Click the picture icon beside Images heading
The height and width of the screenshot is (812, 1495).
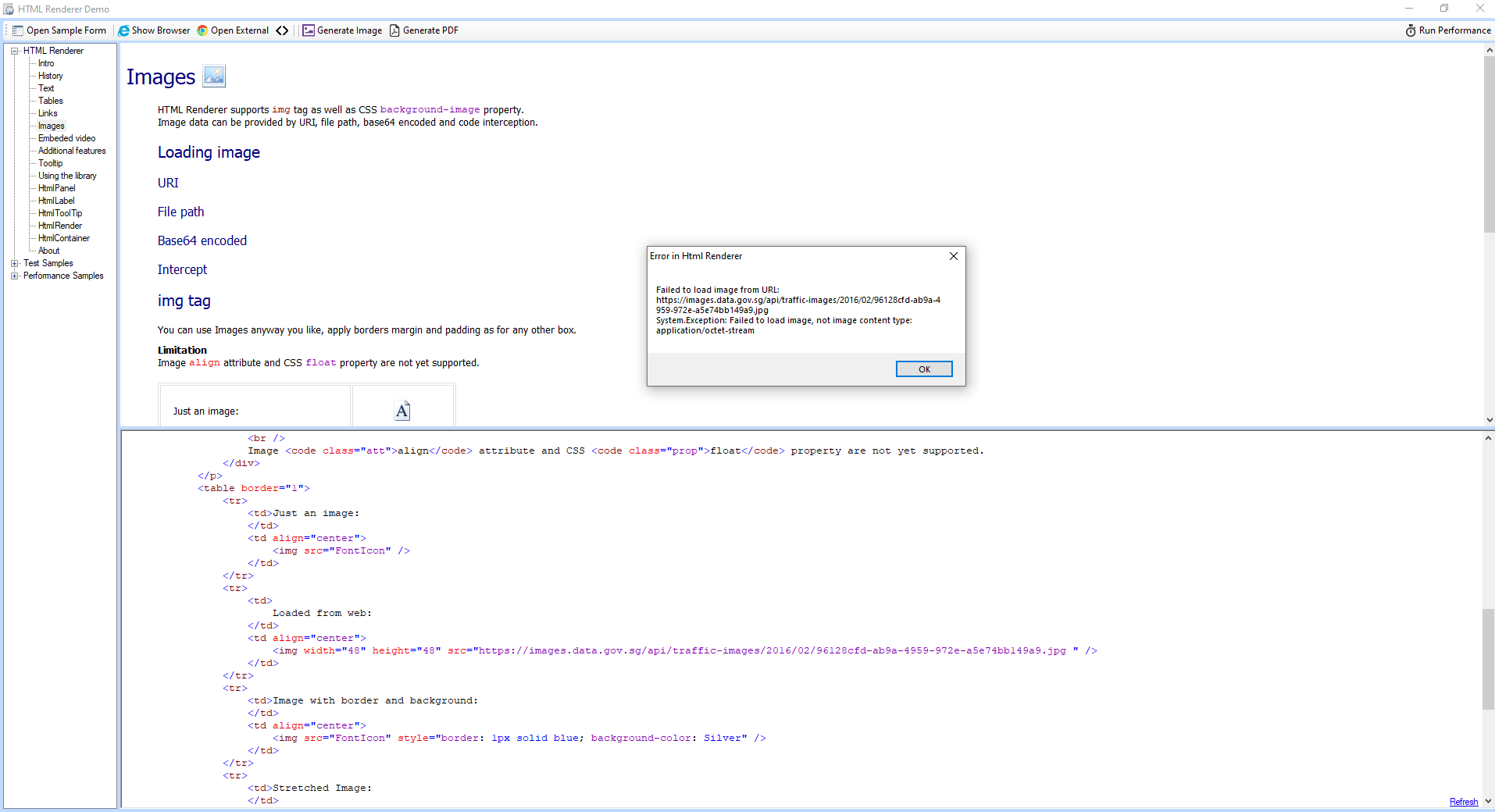(214, 76)
